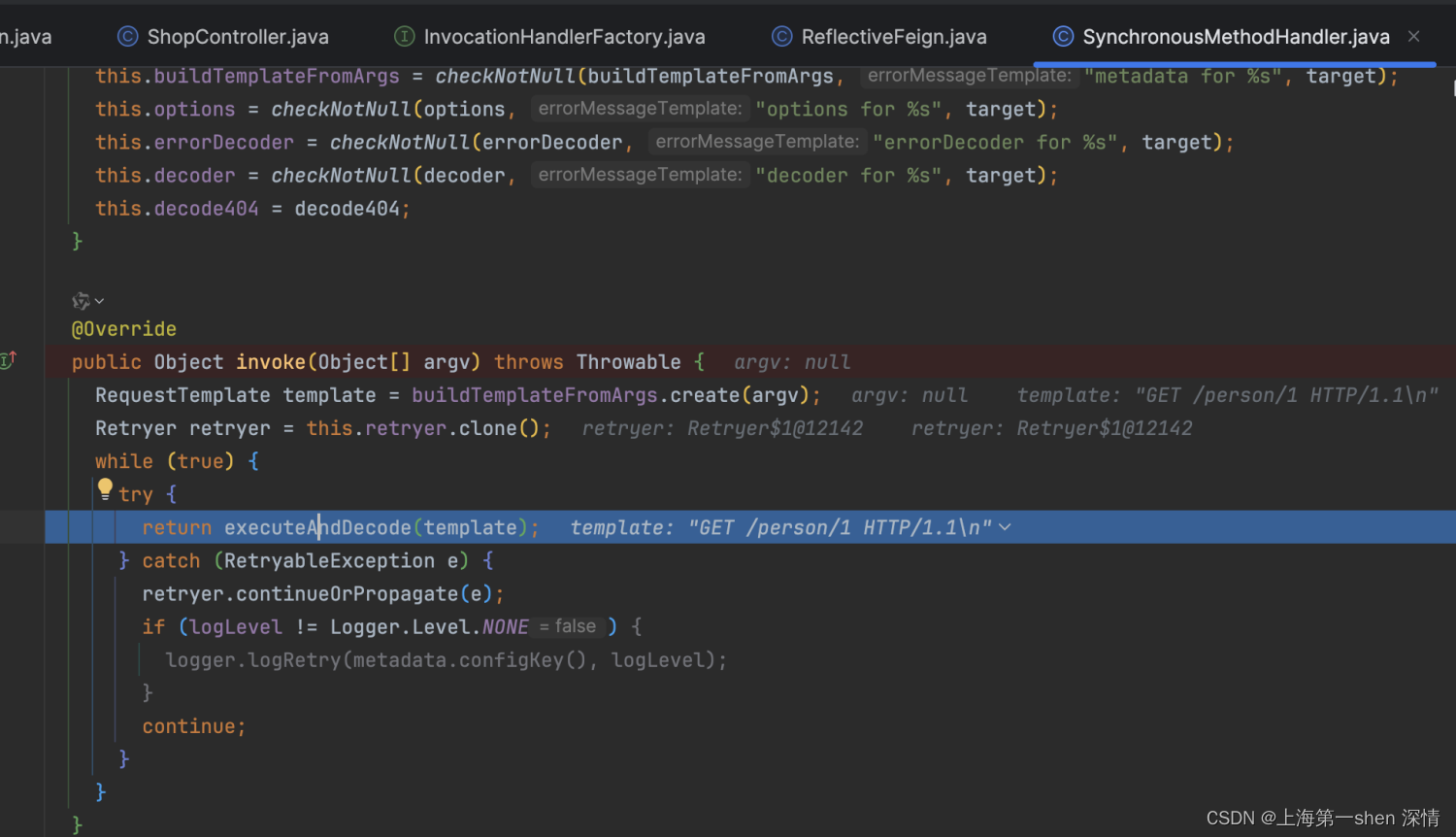The width and height of the screenshot is (1456, 837).
Task: Click the invoke method name
Action: tap(271, 362)
